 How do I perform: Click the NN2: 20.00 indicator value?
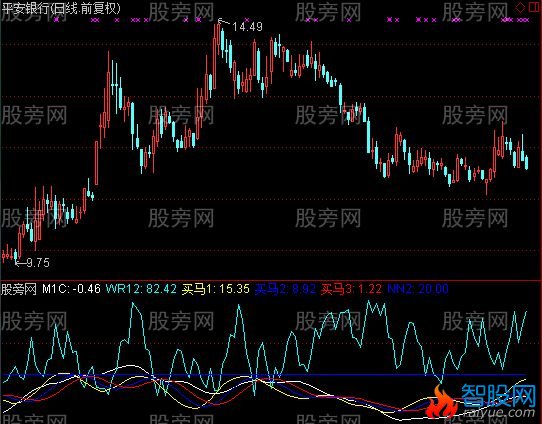[x=418, y=289]
